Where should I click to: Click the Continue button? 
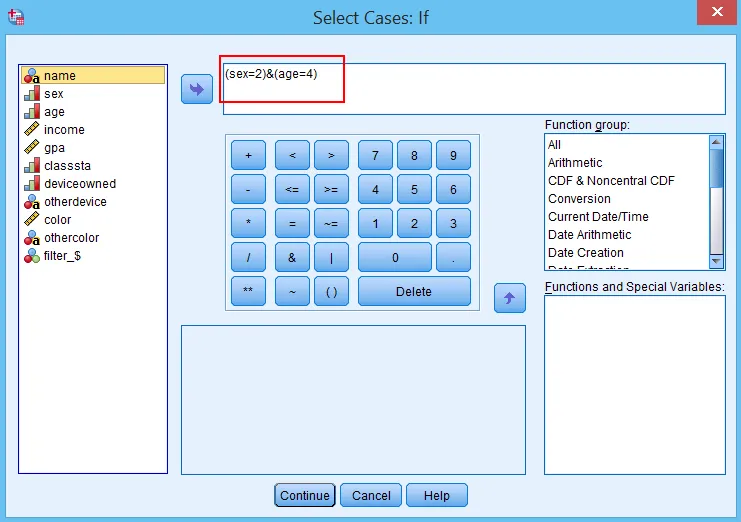pos(305,495)
